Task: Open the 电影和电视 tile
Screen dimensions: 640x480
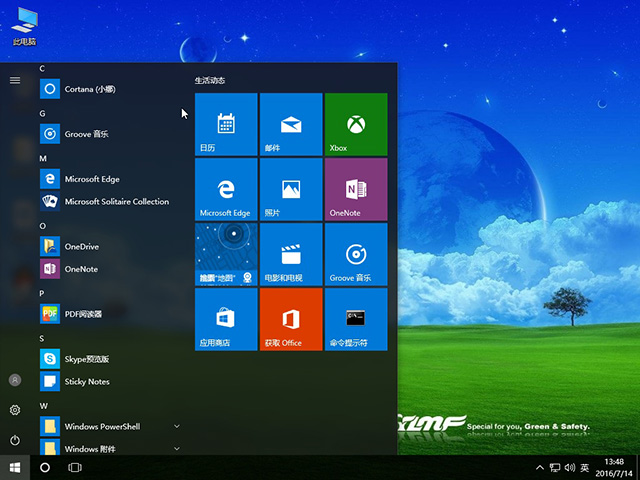Action: (x=291, y=254)
